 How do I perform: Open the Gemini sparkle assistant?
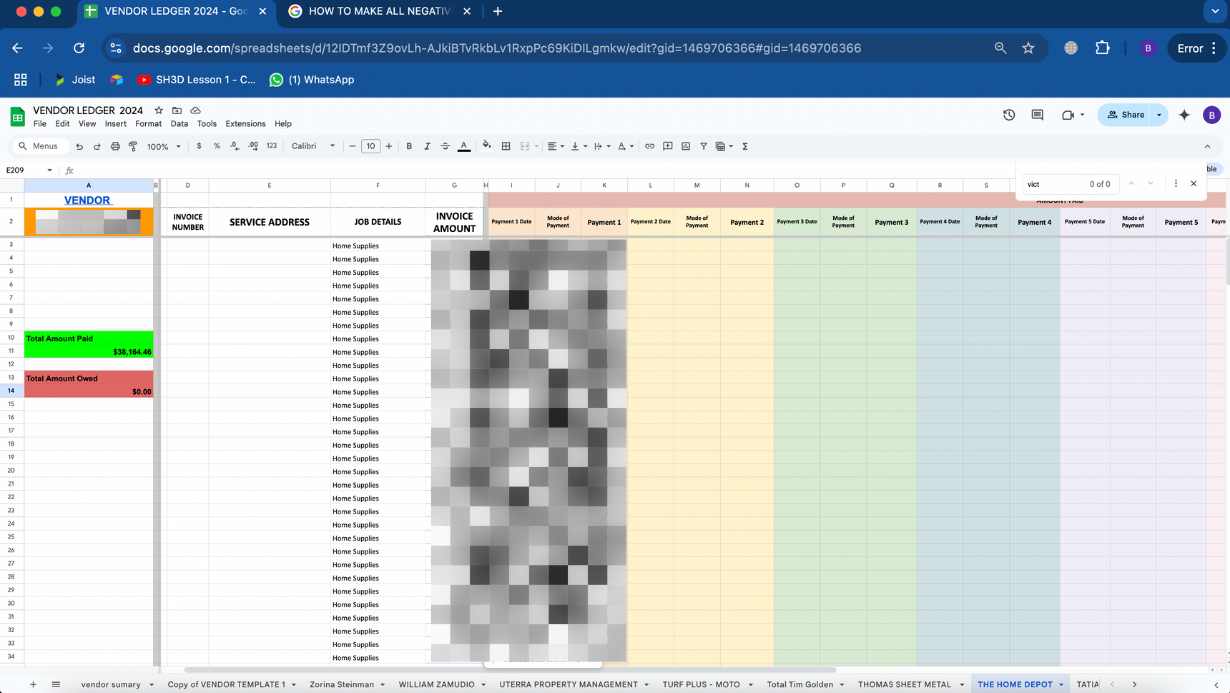1185,115
